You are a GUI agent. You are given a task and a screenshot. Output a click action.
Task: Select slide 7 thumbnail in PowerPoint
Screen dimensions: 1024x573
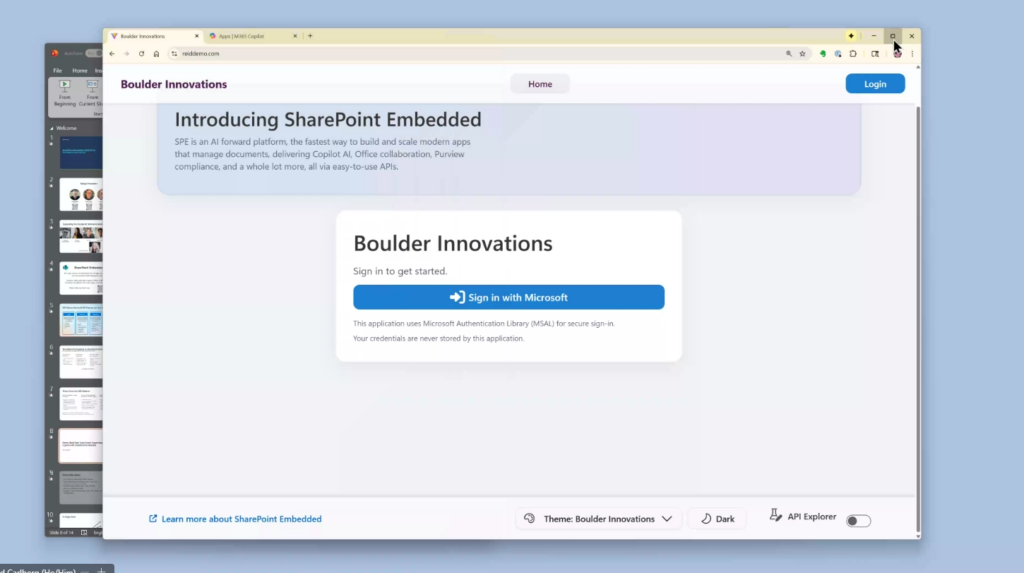pyautogui.click(x=81, y=404)
